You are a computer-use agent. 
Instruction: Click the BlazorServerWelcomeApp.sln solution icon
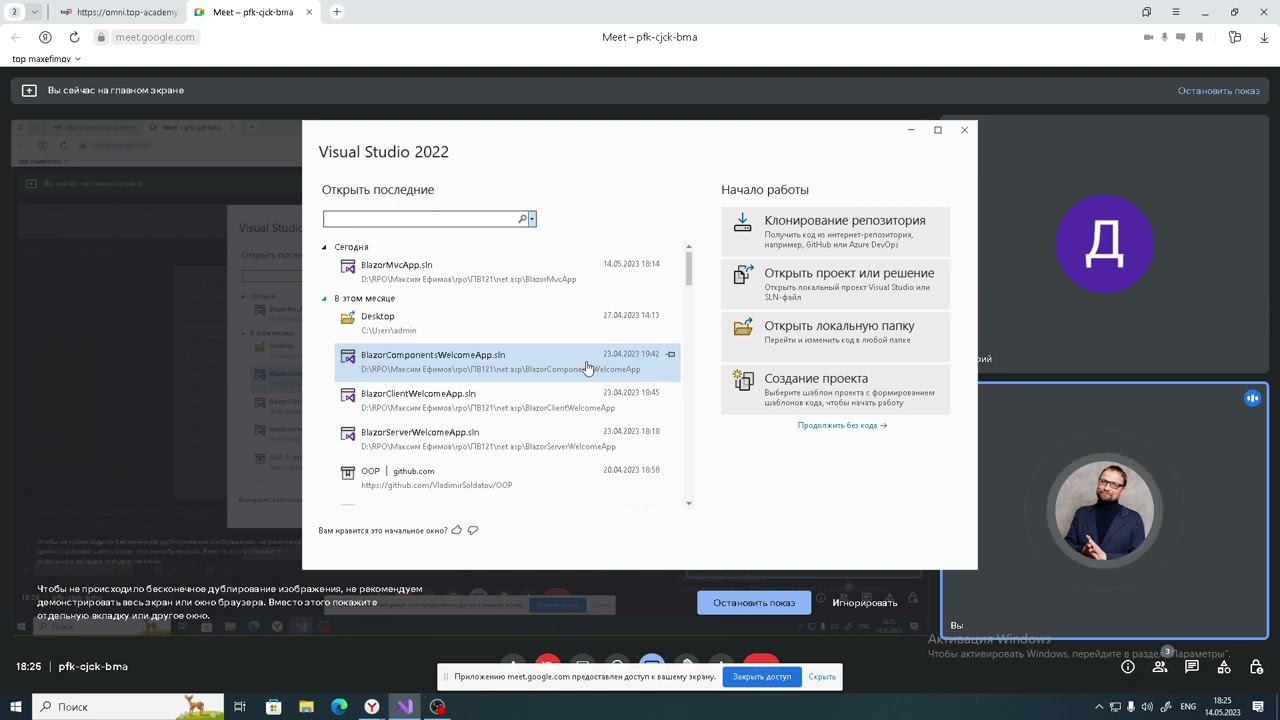click(x=348, y=434)
